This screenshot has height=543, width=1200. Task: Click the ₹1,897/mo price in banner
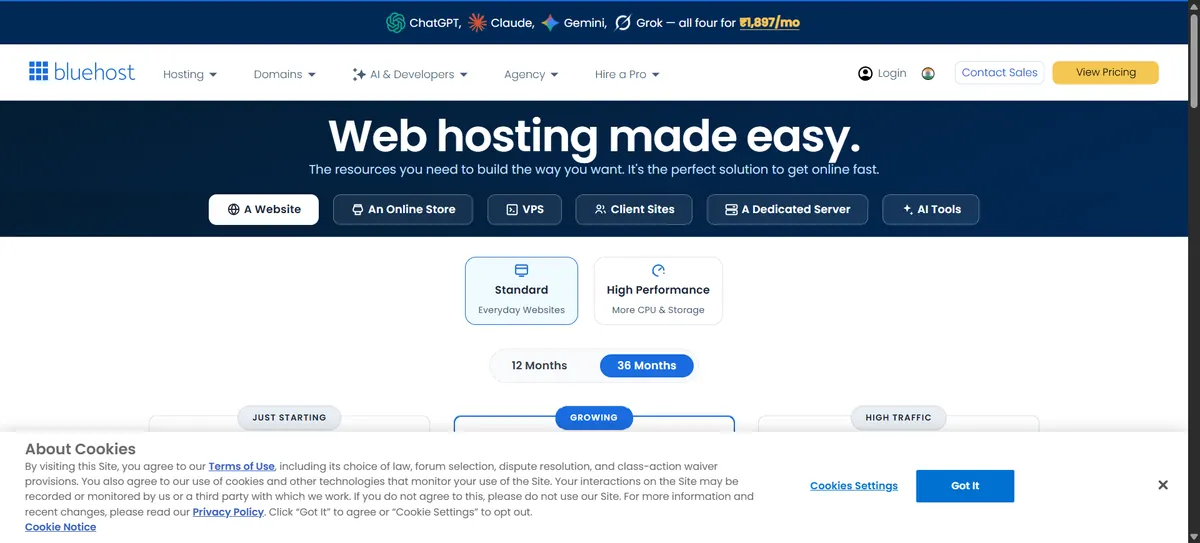coord(769,22)
